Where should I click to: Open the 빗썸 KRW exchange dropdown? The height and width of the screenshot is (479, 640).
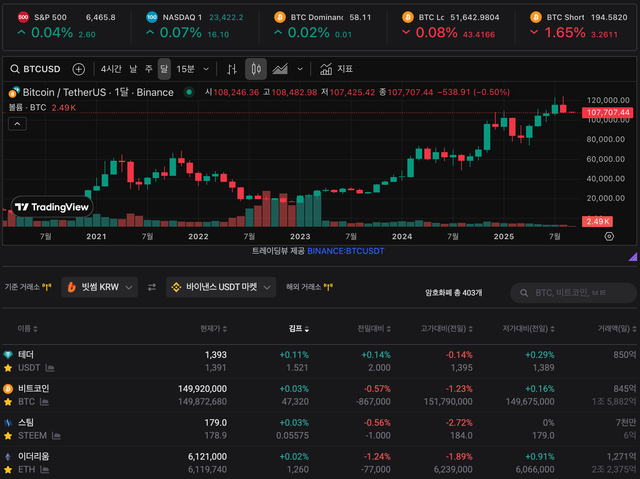coord(100,287)
